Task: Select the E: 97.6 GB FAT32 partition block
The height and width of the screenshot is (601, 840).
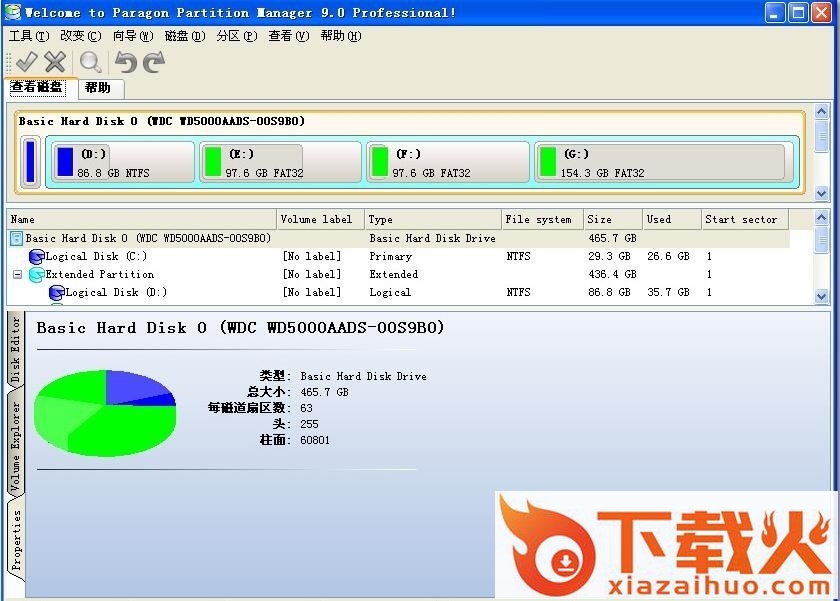Action: pos(281,162)
